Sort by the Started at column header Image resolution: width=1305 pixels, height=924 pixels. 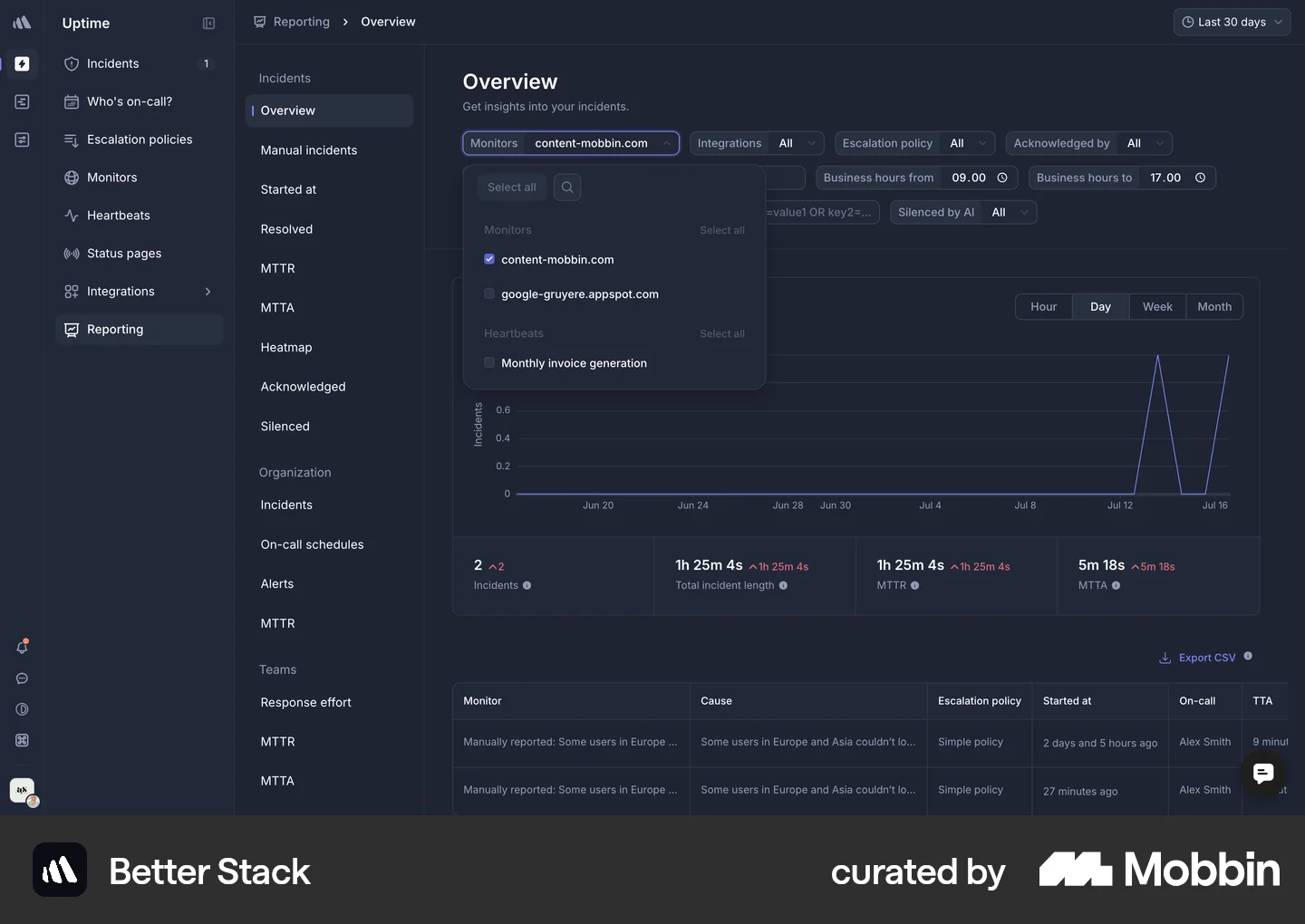click(1068, 701)
